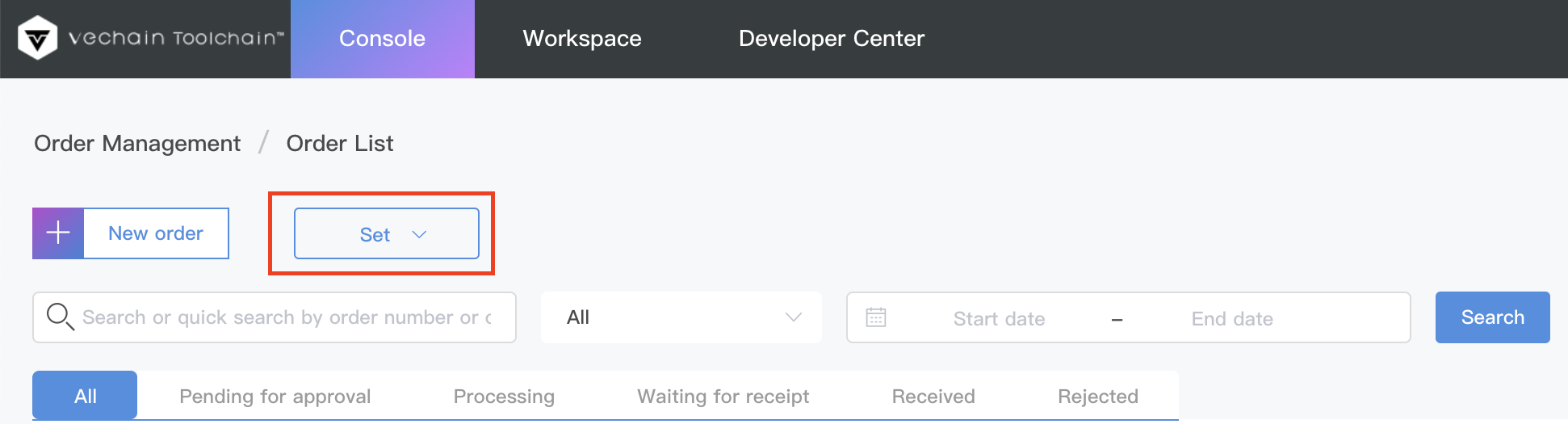Switch to Workspace in top navigation

582,39
